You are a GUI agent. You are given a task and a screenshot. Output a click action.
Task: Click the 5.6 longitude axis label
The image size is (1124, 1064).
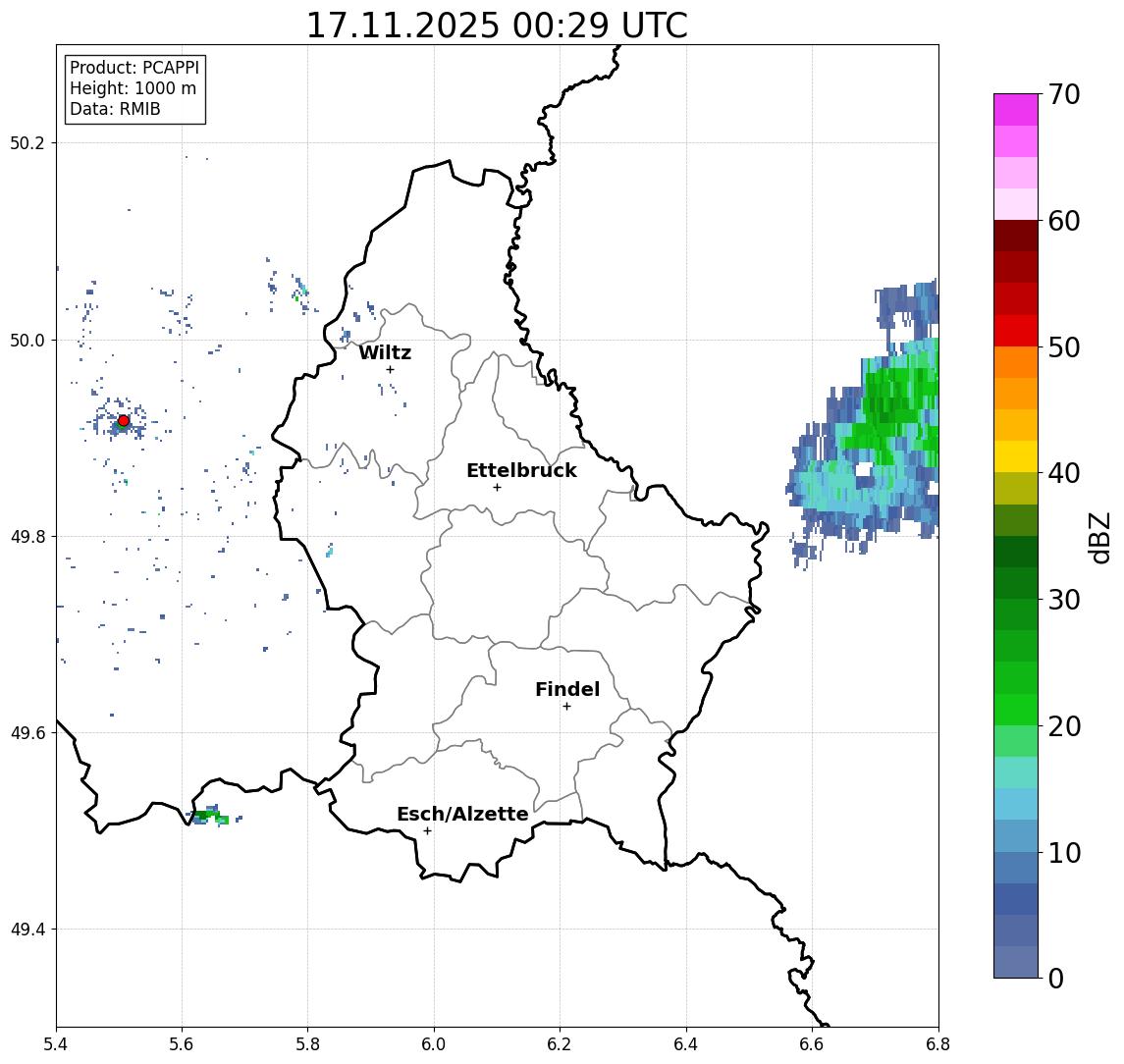click(182, 1044)
